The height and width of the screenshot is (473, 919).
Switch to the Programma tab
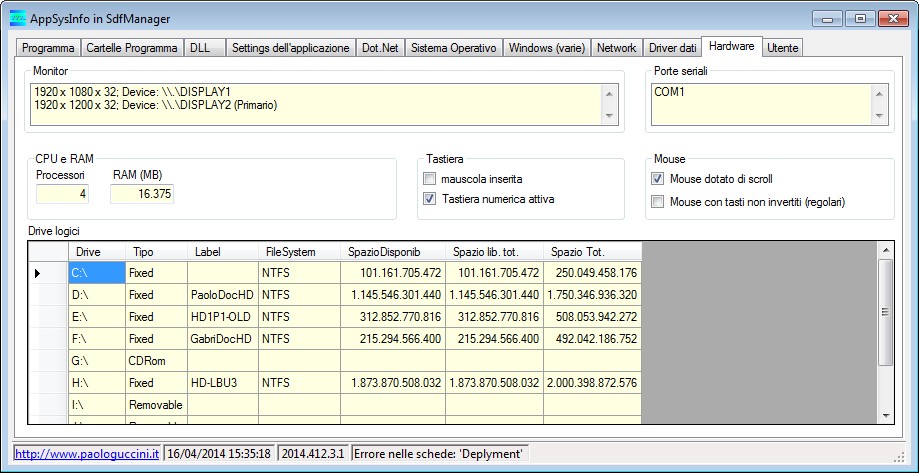point(48,48)
